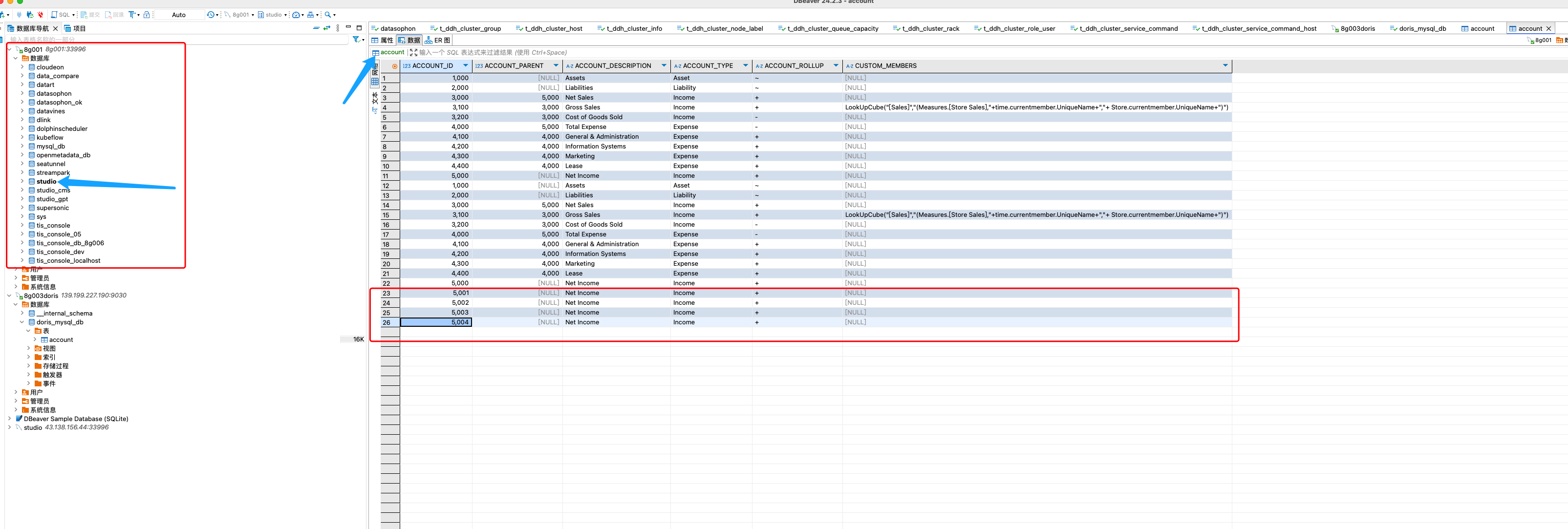Click the maximize filter panel icon

click(413, 52)
